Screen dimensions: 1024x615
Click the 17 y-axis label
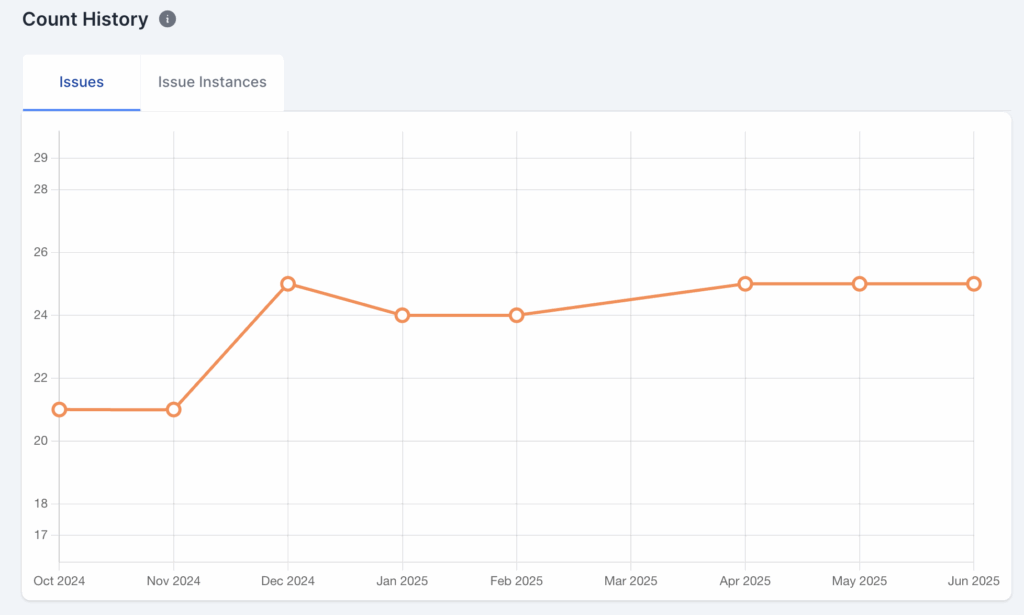click(x=41, y=535)
